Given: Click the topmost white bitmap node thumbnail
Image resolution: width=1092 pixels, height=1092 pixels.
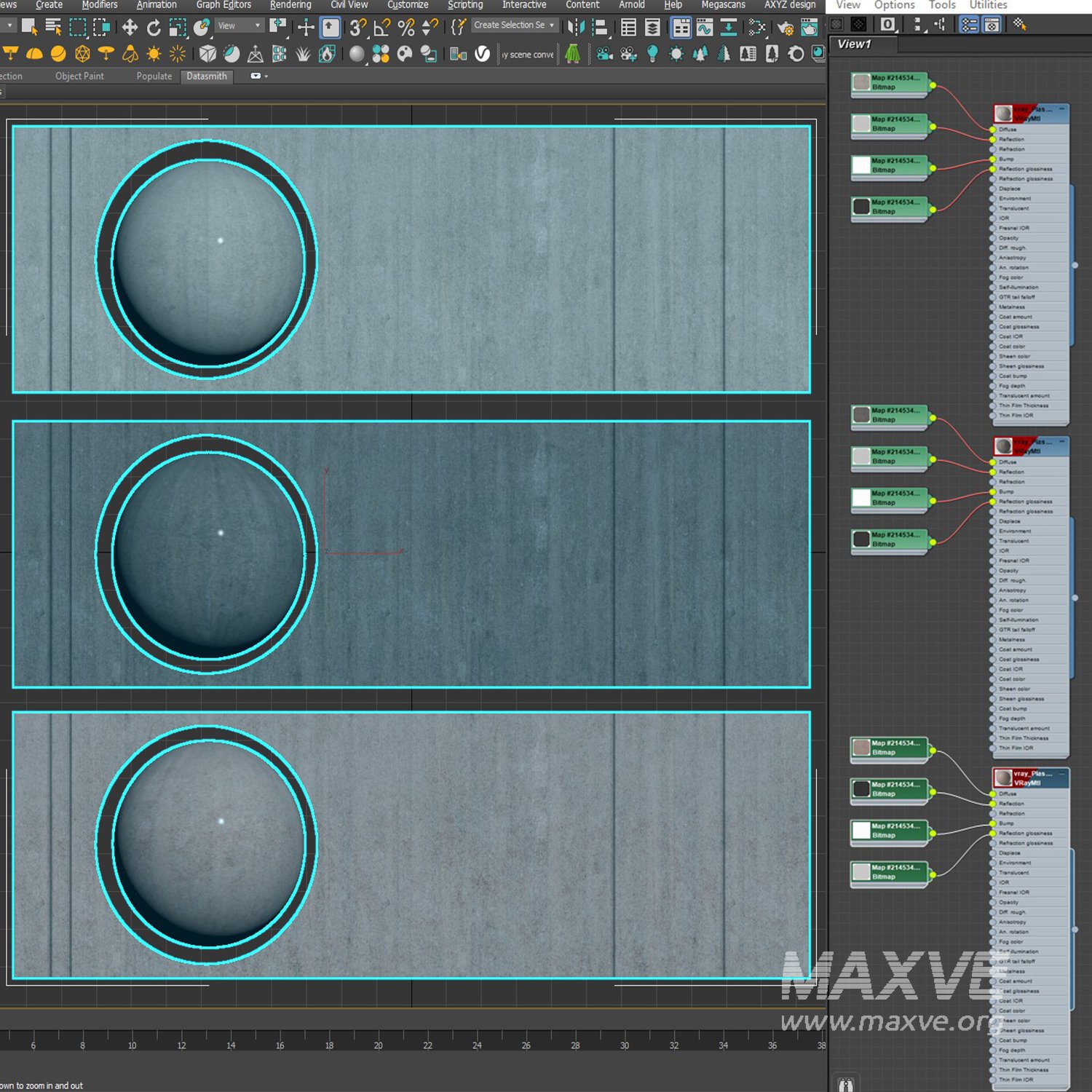Looking at the screenshot, I should [861, 165].
